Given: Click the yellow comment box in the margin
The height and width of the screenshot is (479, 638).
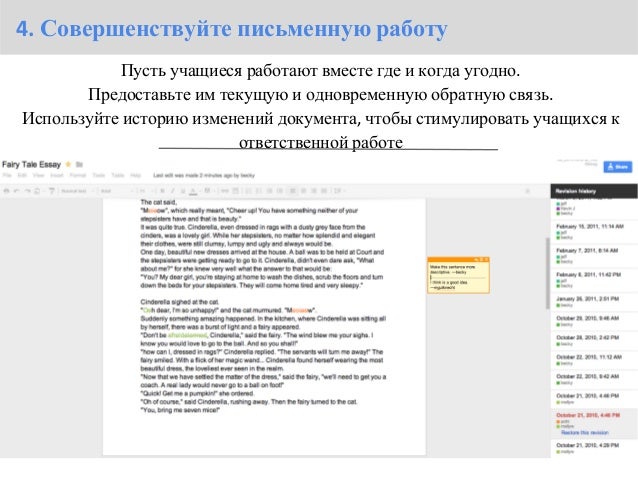Looking at the screenshot, I should pos(458,275).
